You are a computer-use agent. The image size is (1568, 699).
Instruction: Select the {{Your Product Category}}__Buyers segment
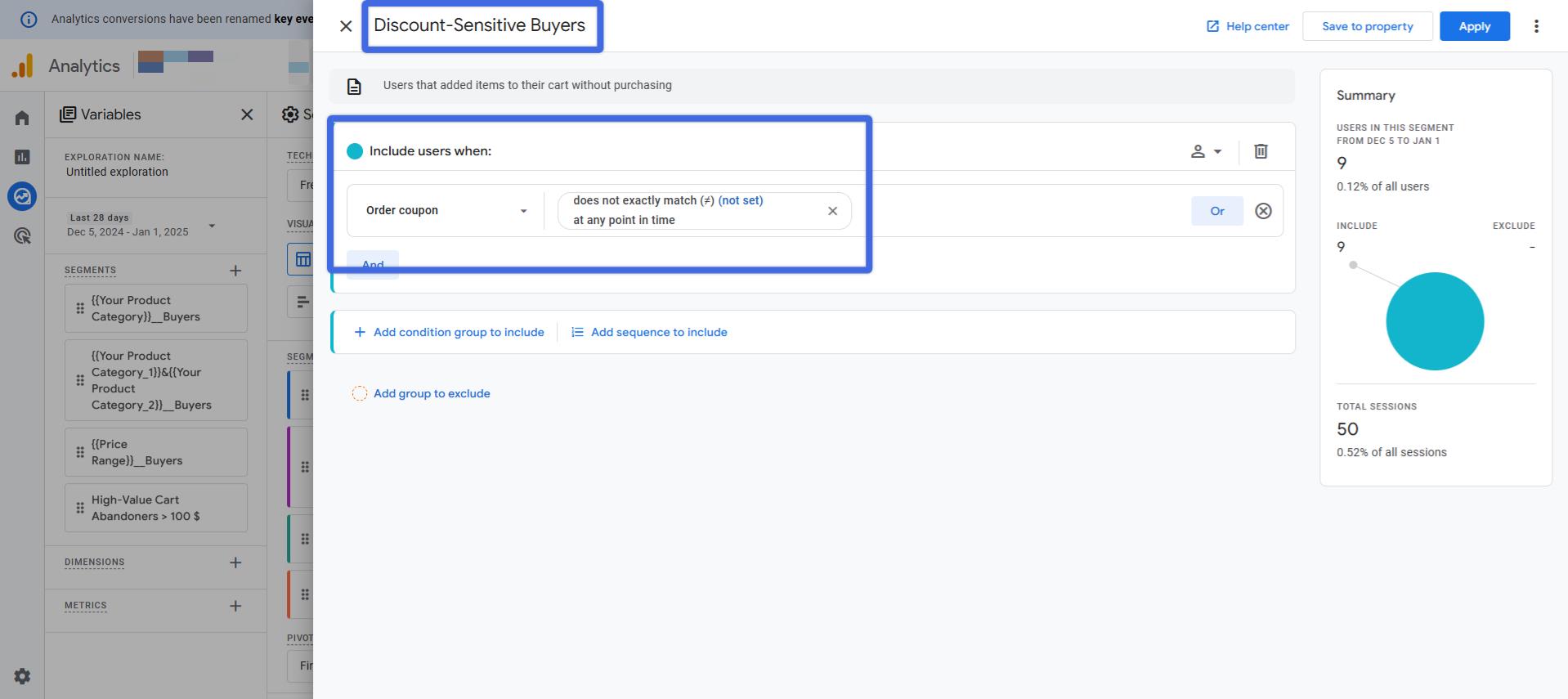pos(156,308)
